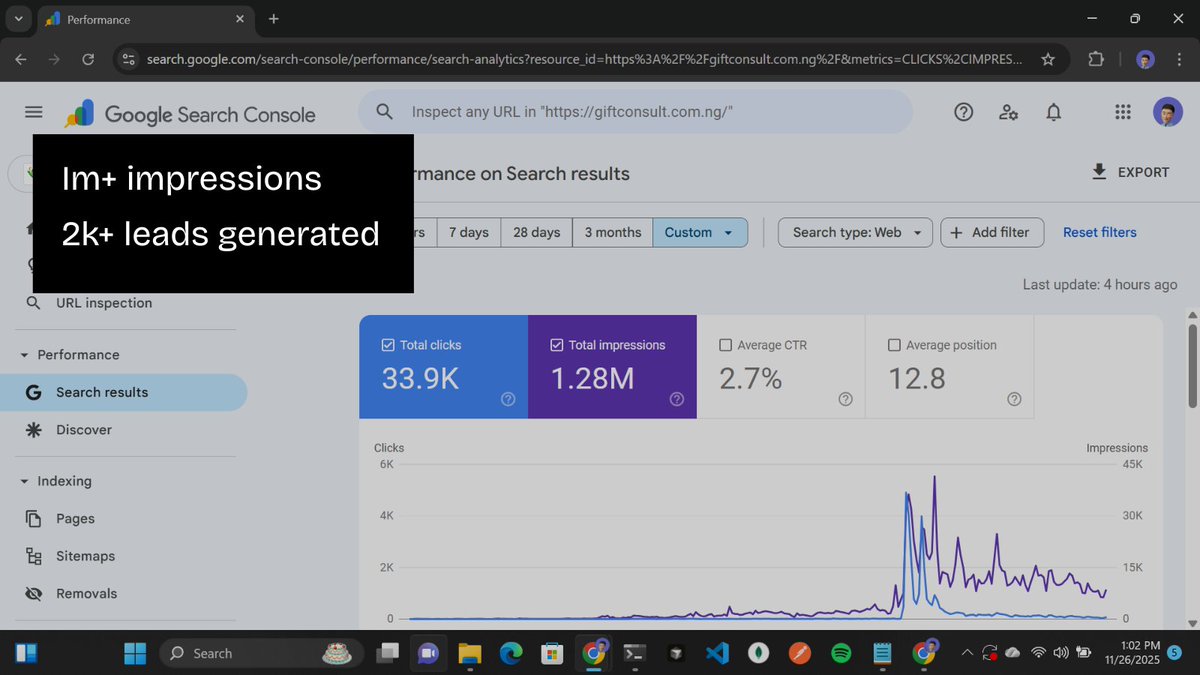This screenshot has height=675, width=1200.
Task: Open the URL inspection tool
Action: point(103,302)
